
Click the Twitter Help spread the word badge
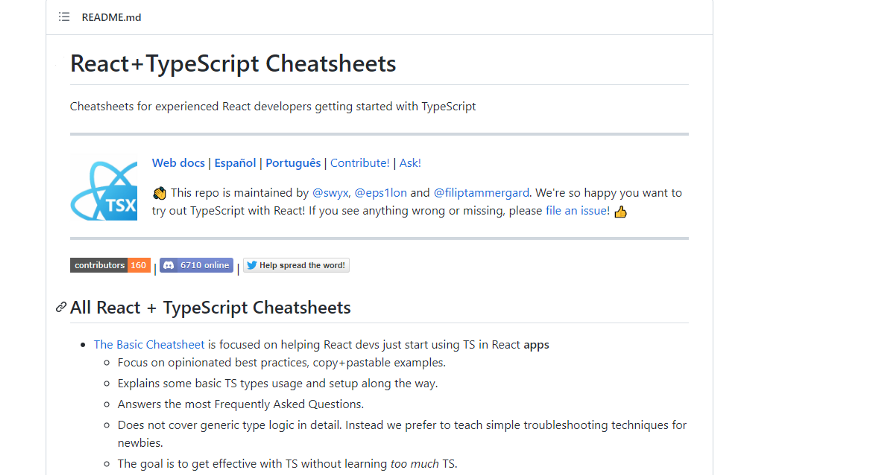(x=296, y=266)
